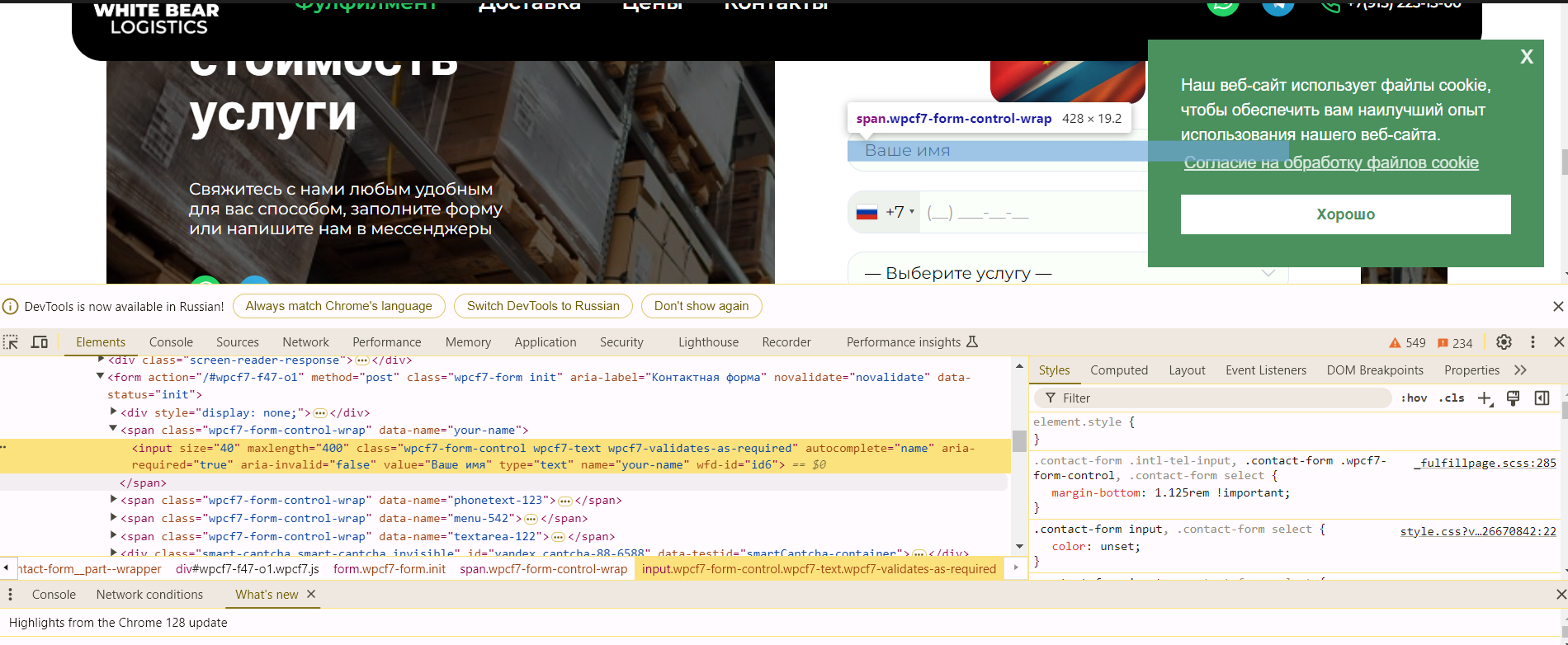Click the filter funnel icon in Styles

point(1051,398)
